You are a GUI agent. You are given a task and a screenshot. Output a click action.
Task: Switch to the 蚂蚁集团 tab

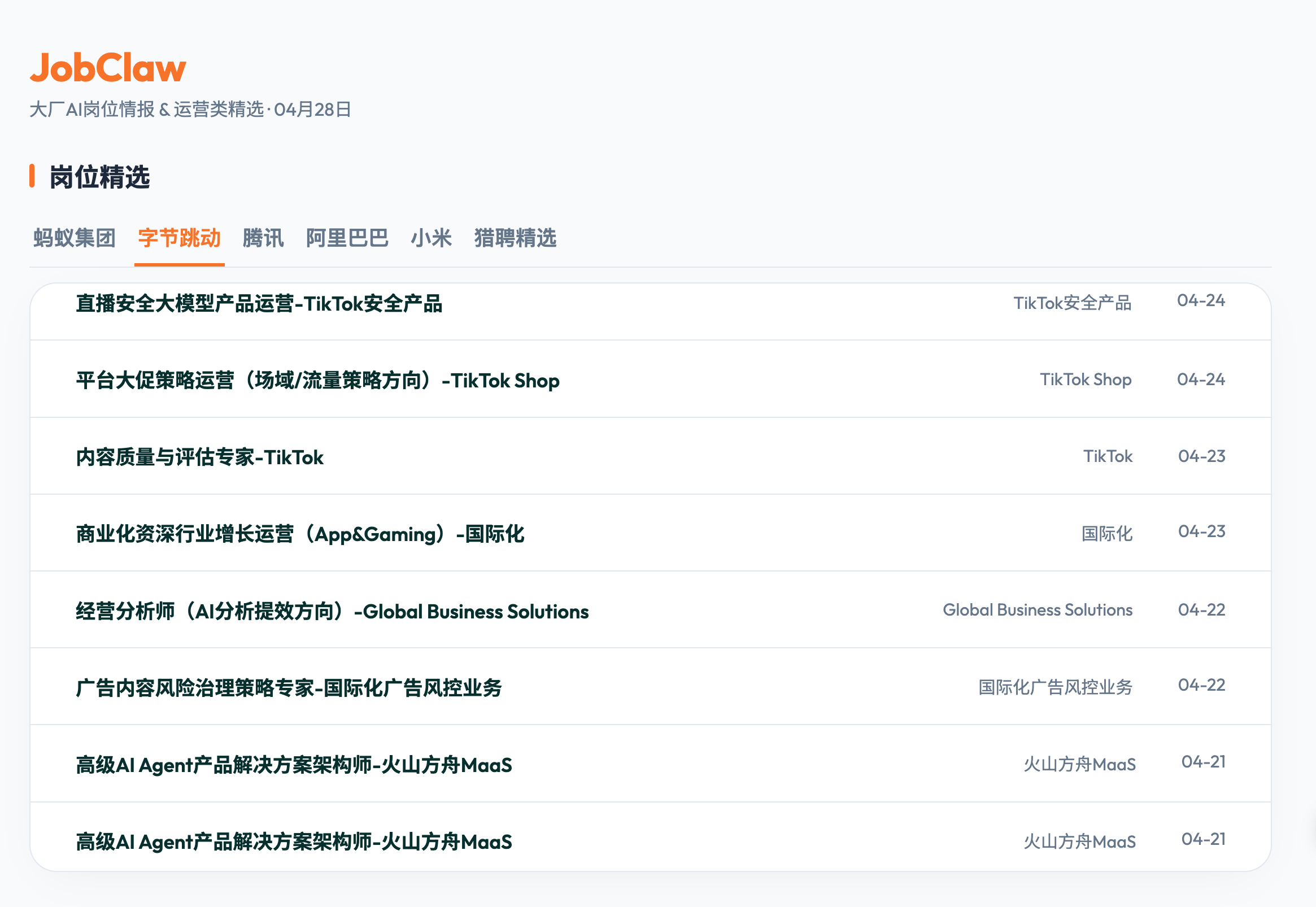click(75, 238)
